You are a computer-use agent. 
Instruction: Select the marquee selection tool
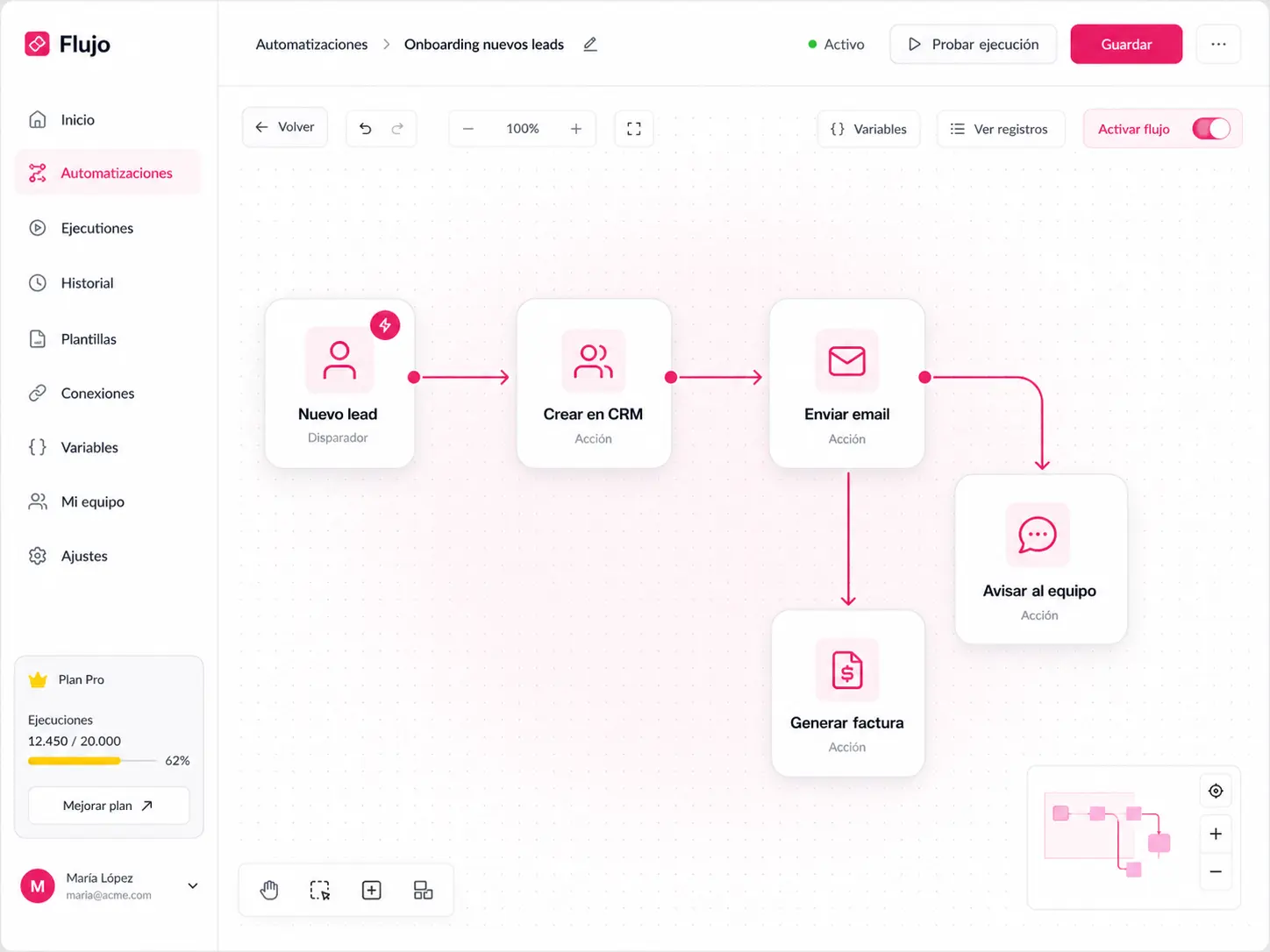[x=320, y=891]
